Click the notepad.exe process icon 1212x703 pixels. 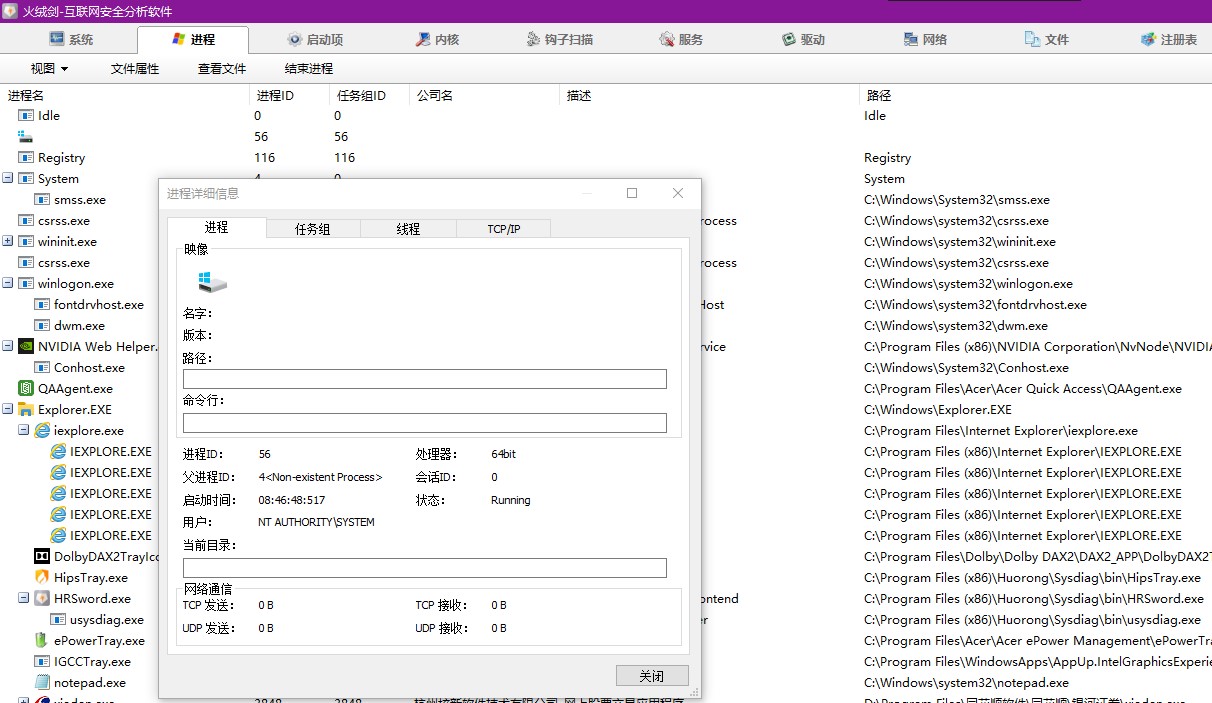(x=42, y=682)
